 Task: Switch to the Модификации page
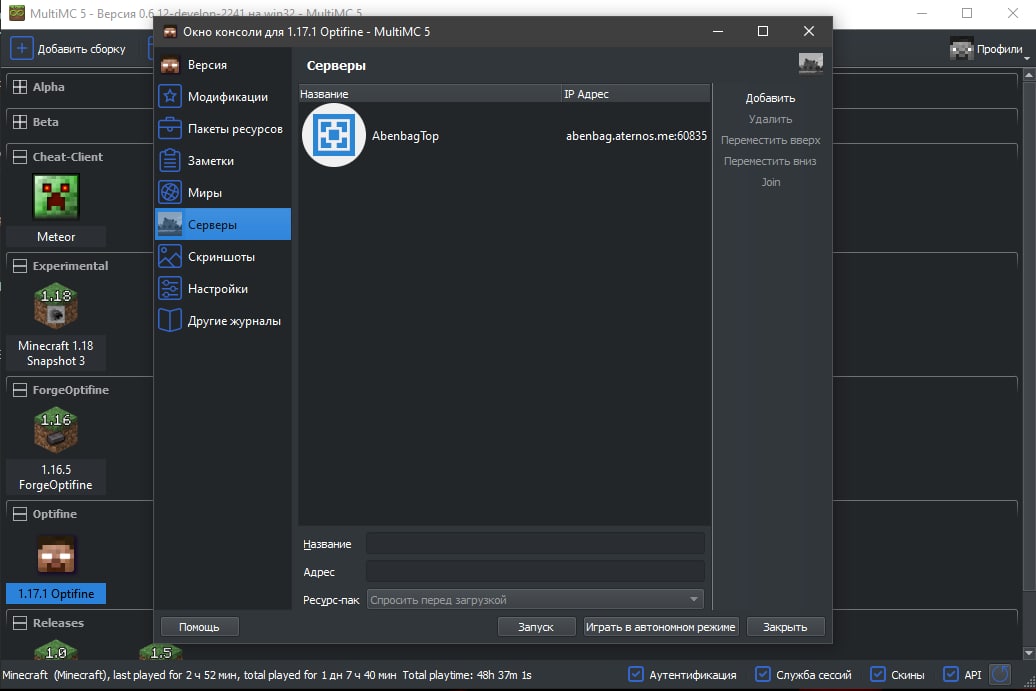[223, 96]
